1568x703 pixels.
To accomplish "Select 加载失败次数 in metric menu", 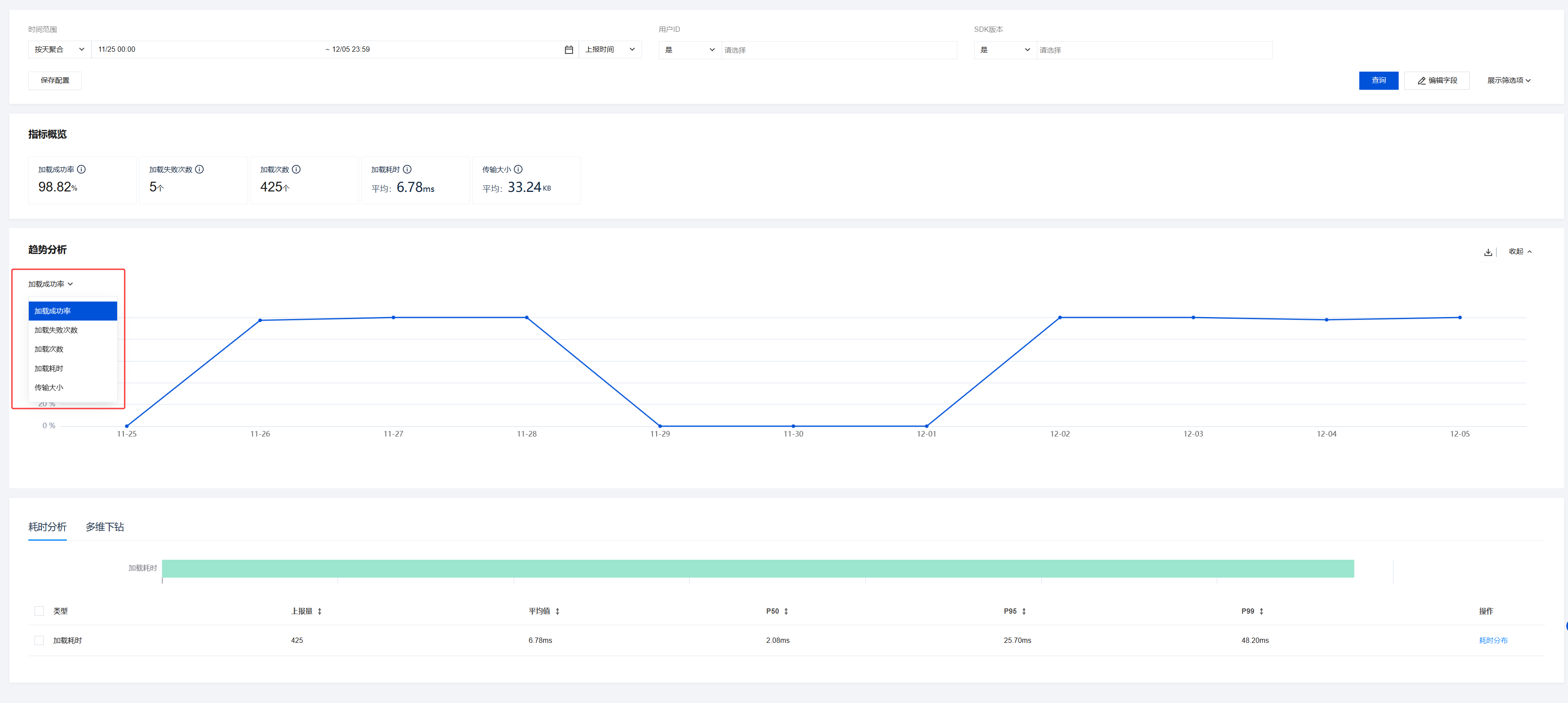I will (56, 330).
